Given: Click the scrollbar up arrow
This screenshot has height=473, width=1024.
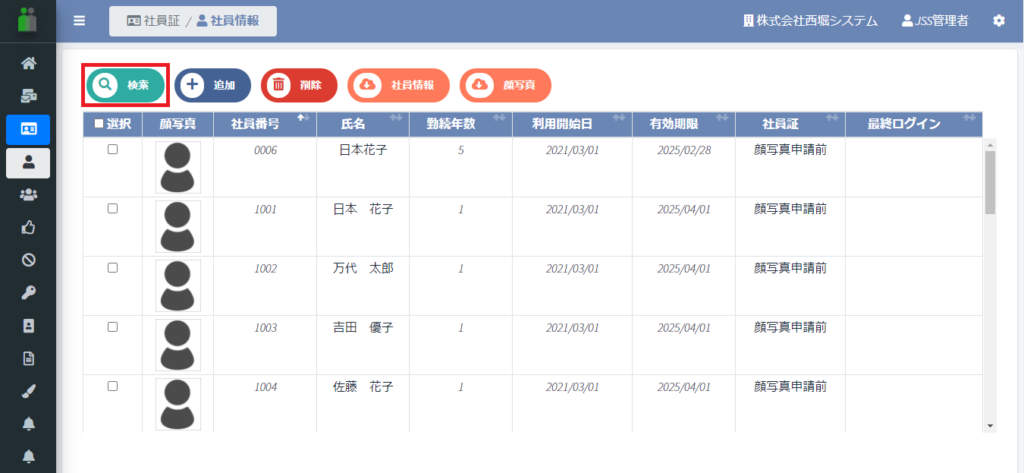Looking at the screenshot, I should pyautogui.click(x=990, y=144).
